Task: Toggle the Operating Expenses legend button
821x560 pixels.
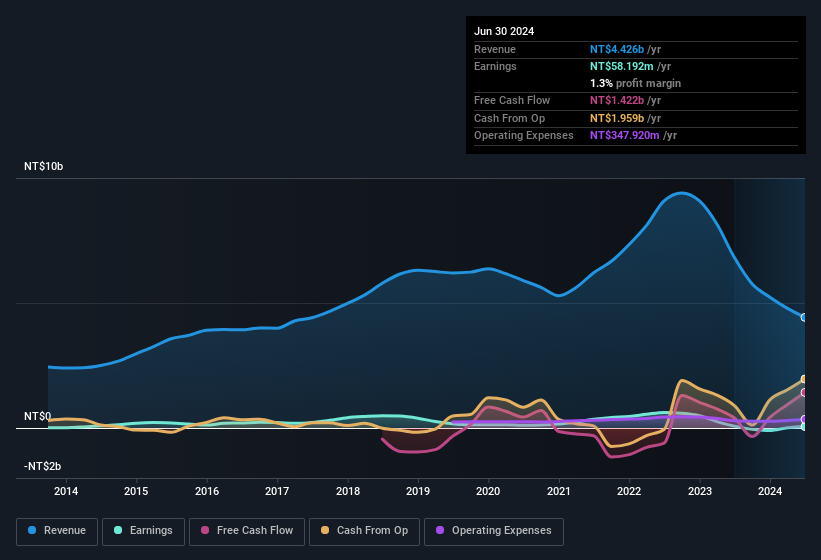Action: click(494, 531)
